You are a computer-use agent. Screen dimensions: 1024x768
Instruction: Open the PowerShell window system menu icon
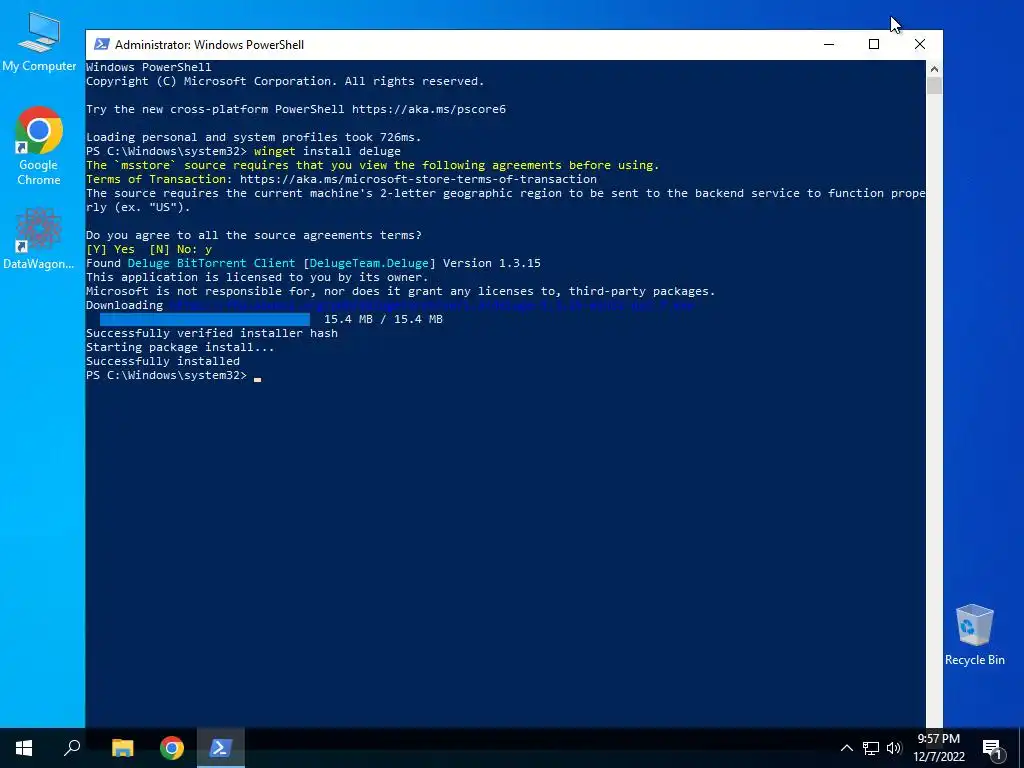[x=101, y=44]
